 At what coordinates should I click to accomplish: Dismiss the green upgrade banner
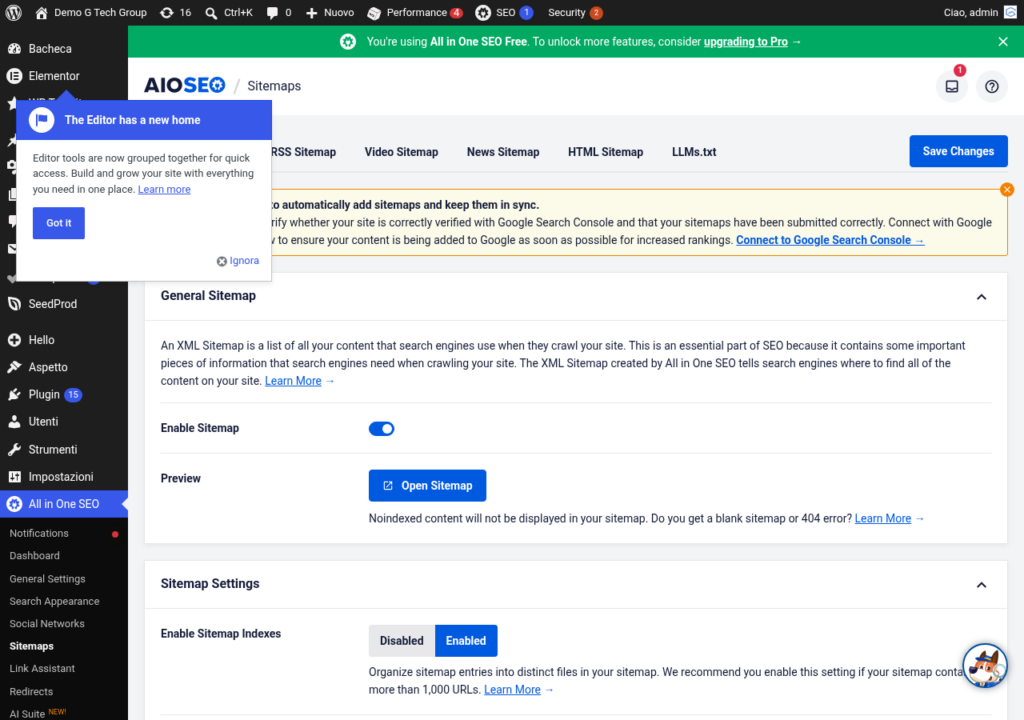[x=1003, y=42]
